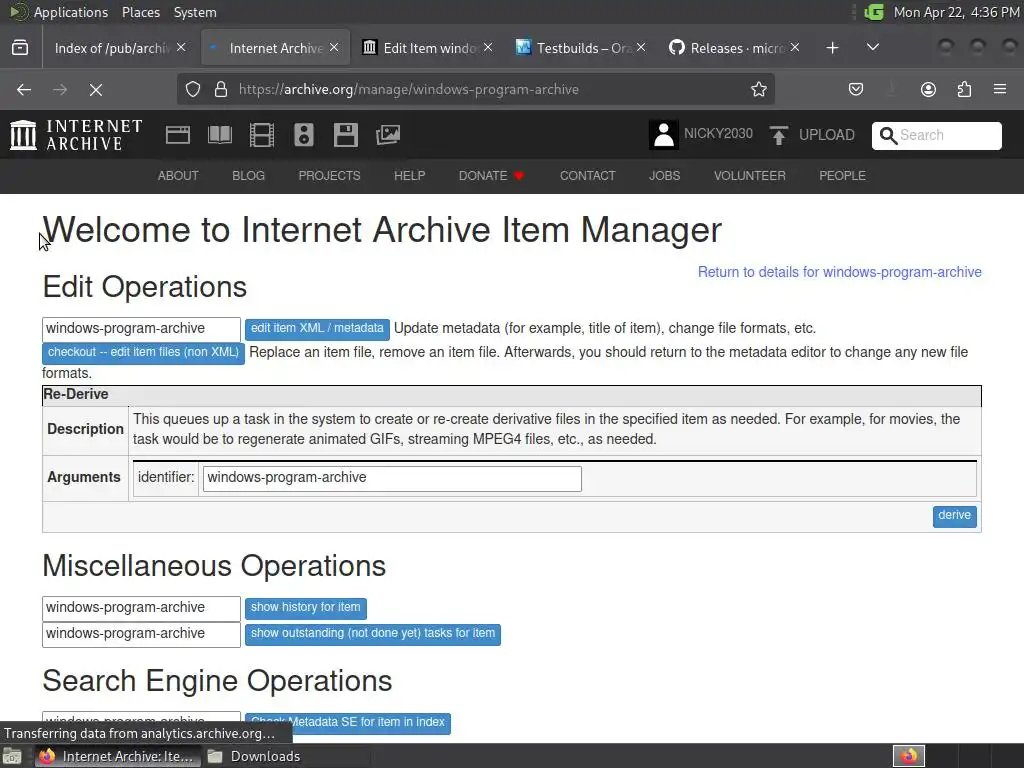The height and width of the screenshot is (768, 1024).
Task: Bookmark this page with the star icon
Action: click(x=758, y=89)
